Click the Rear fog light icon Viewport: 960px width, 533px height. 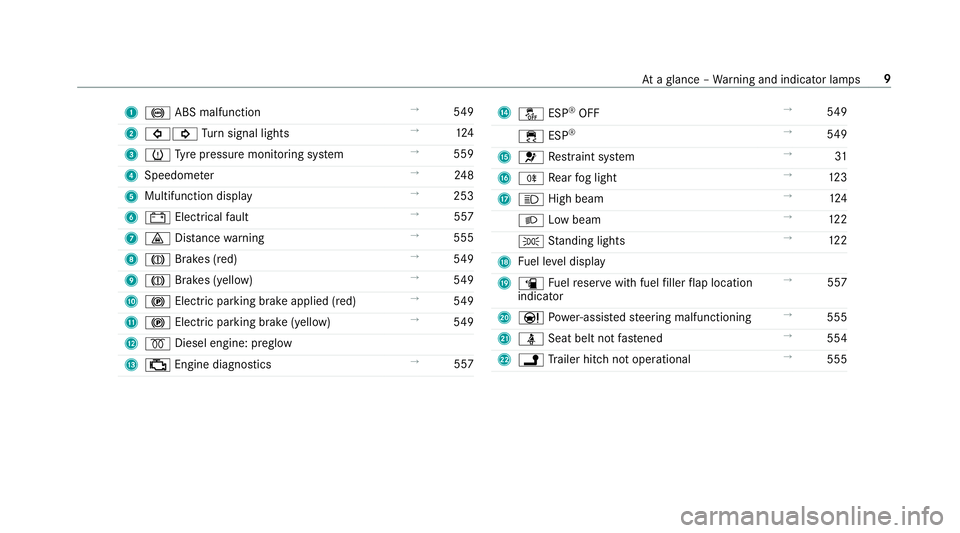point(531,179)
